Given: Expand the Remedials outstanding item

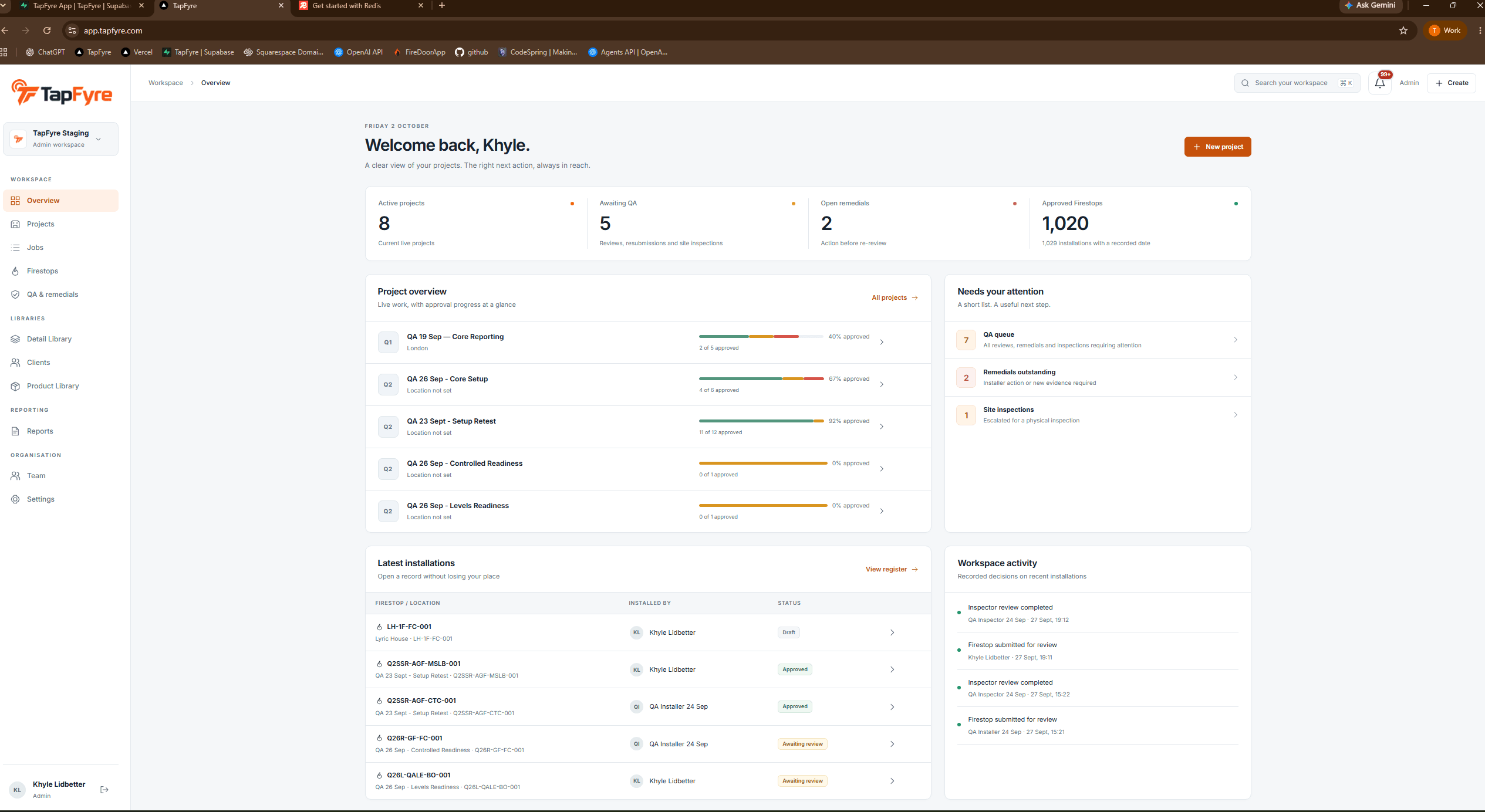Looking at the screenshot, I should [1098, 377].
